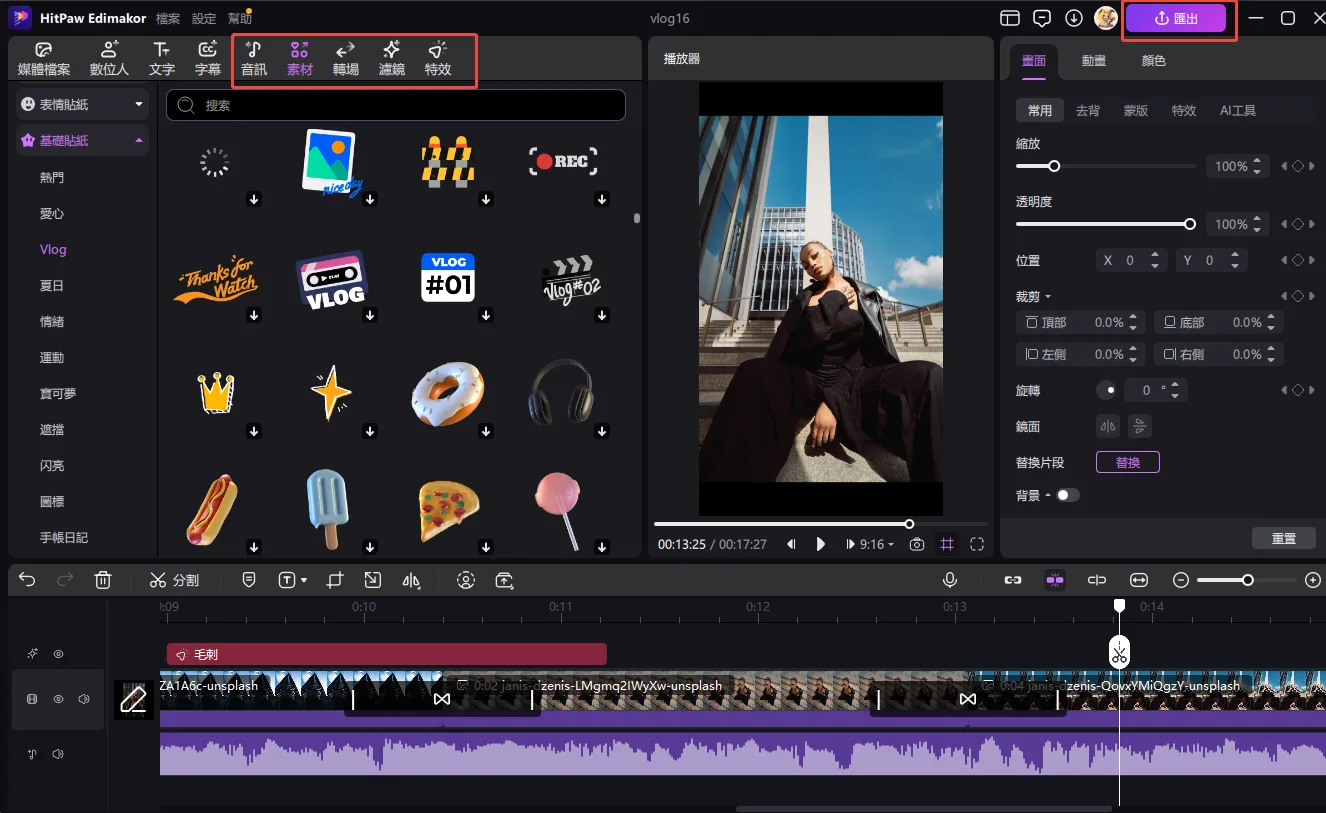Collapse the 基礎貼紙 category section
1326x813 pixels.
[x=138, y=141]
